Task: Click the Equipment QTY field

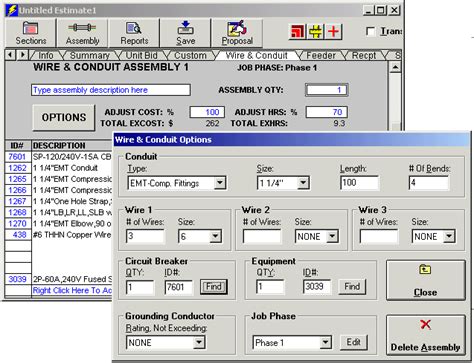Action: (x=270, y=287)
